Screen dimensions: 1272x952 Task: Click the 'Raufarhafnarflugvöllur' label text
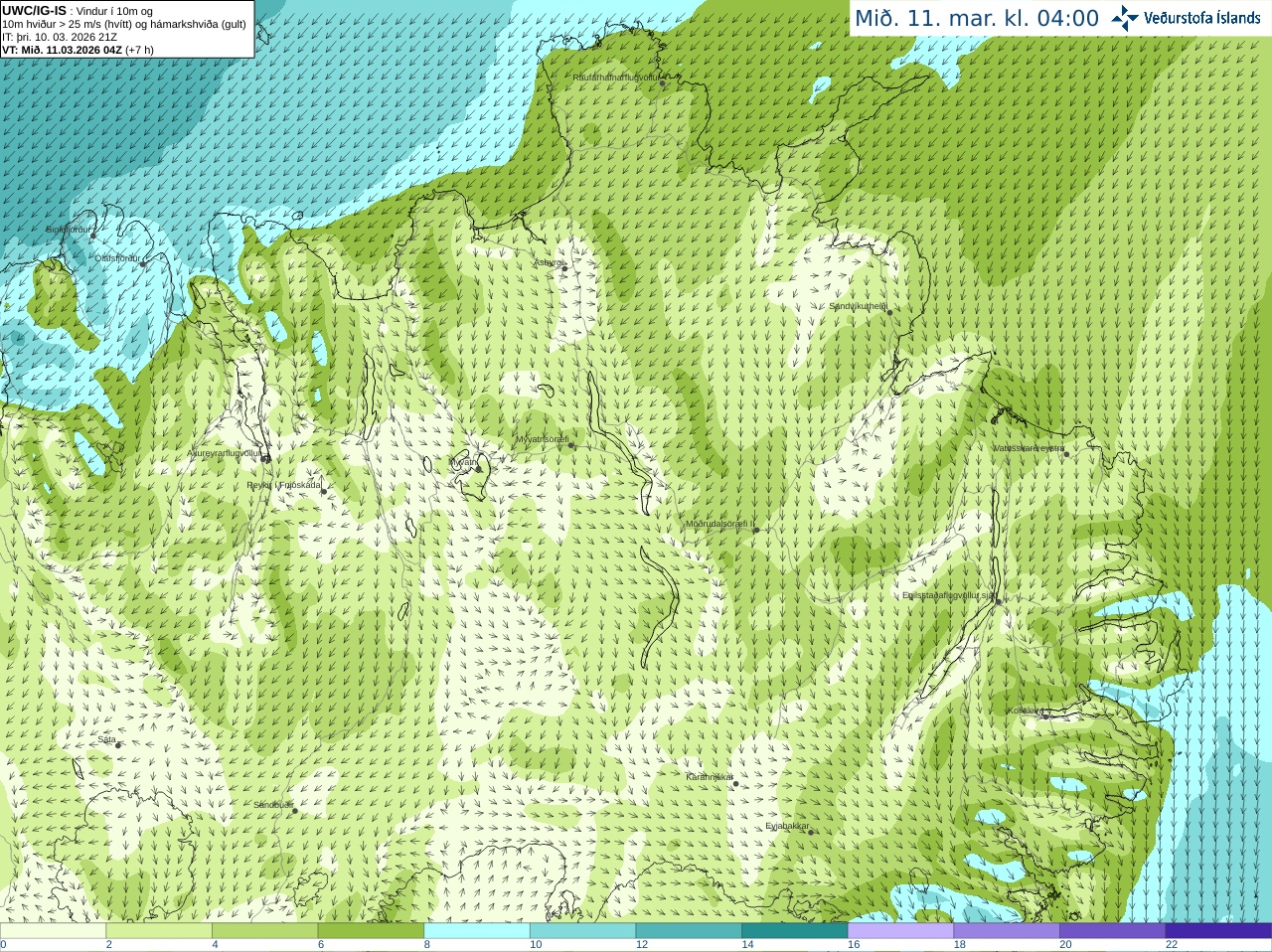(x=616, y=77)
